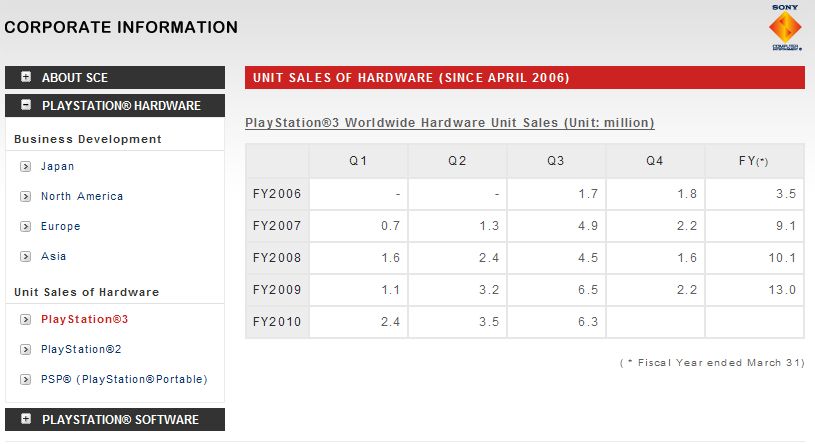Screen dimensions: 815x444
Task: Expand the PLAYSTATION® SOFTWARE section
Action: [x=26, y=420]
